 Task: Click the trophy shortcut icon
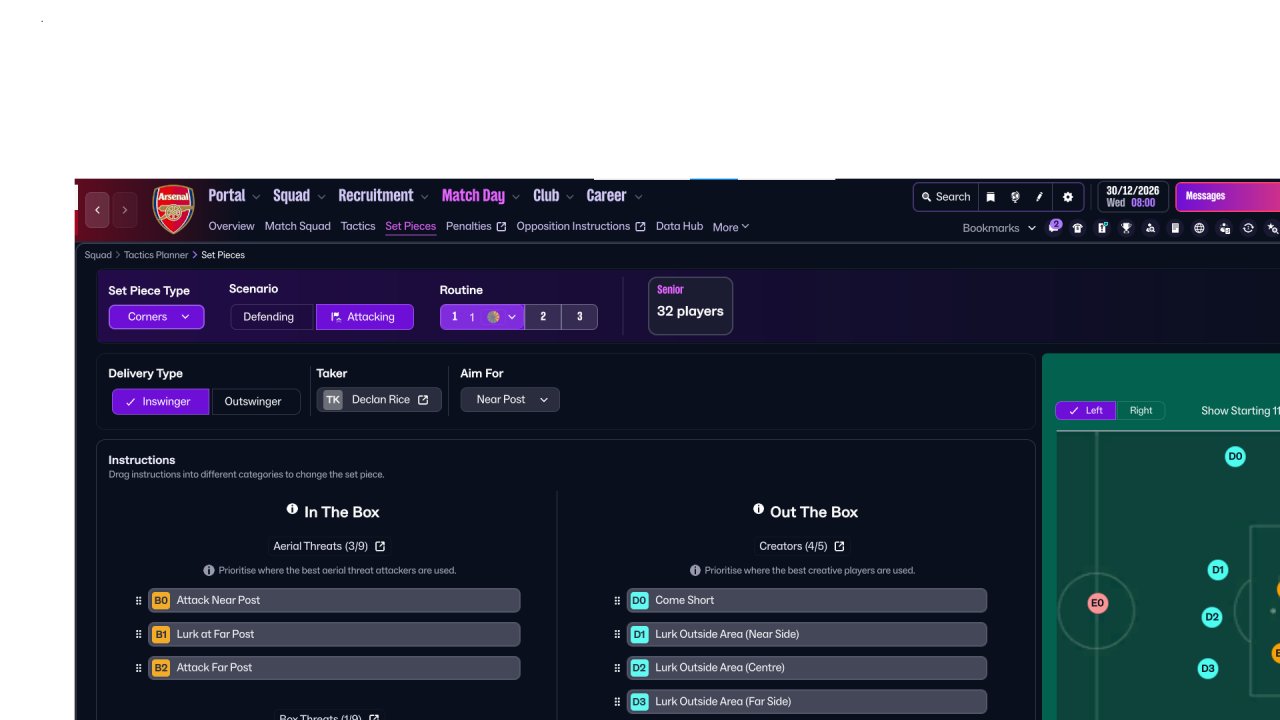[1126, 228]
